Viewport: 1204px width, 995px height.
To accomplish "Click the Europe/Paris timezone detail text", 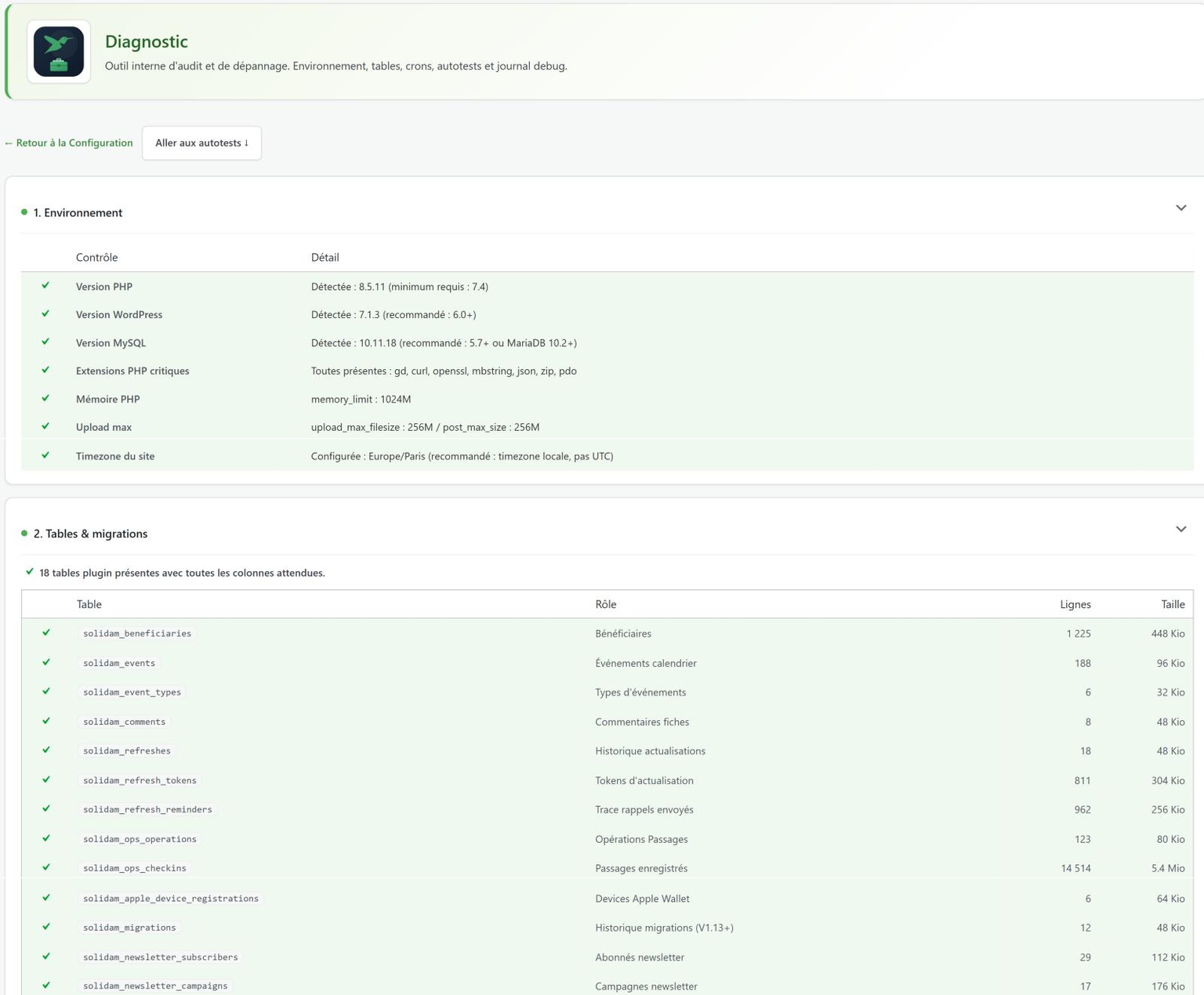I will [462, 456].
